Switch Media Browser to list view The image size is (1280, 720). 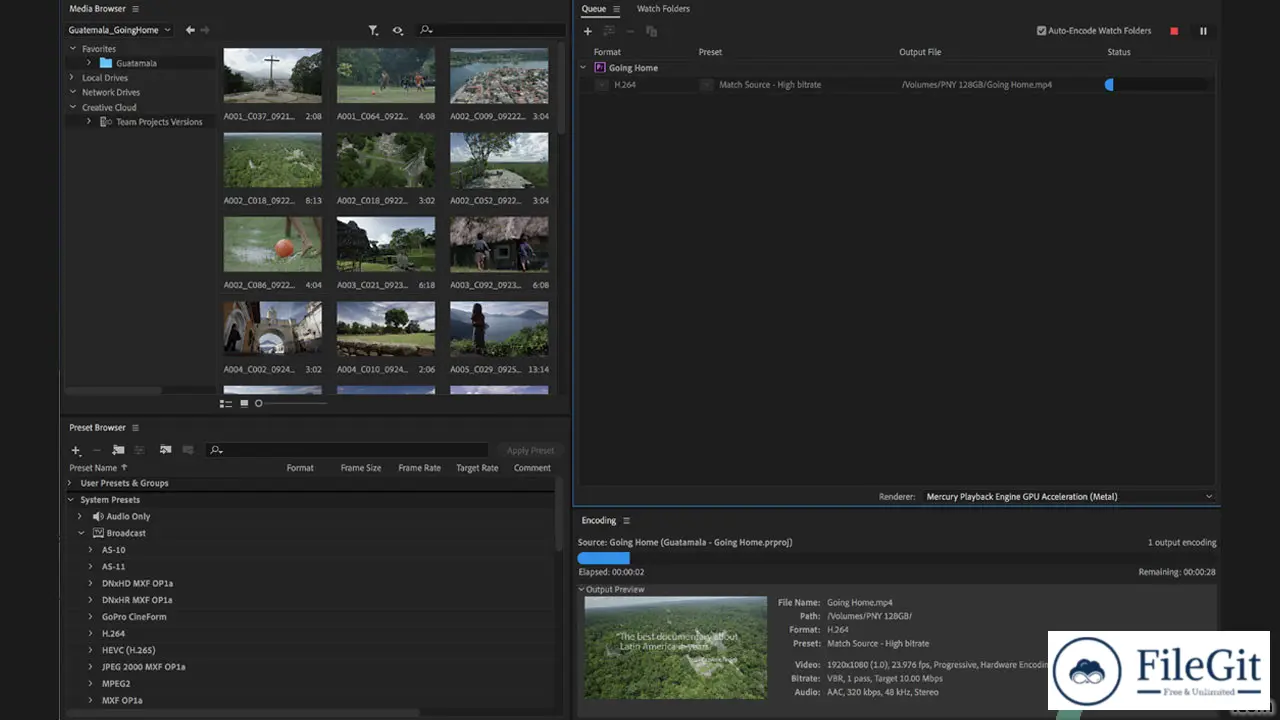coord(226,403)
